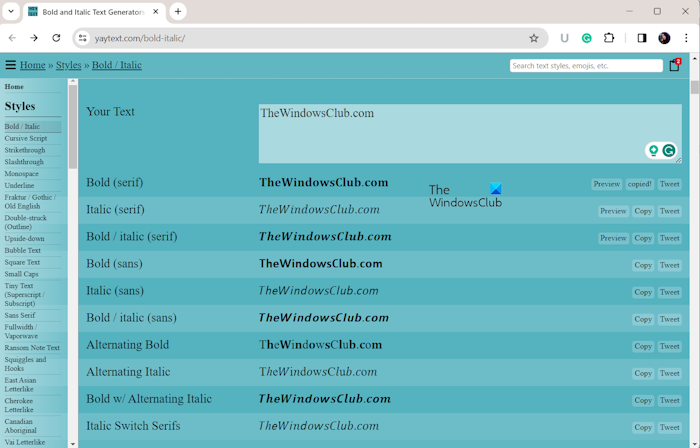The image size is (700, 448).
Task: Click Preview for Bold / italic (serif)
Action: point(613,238)
